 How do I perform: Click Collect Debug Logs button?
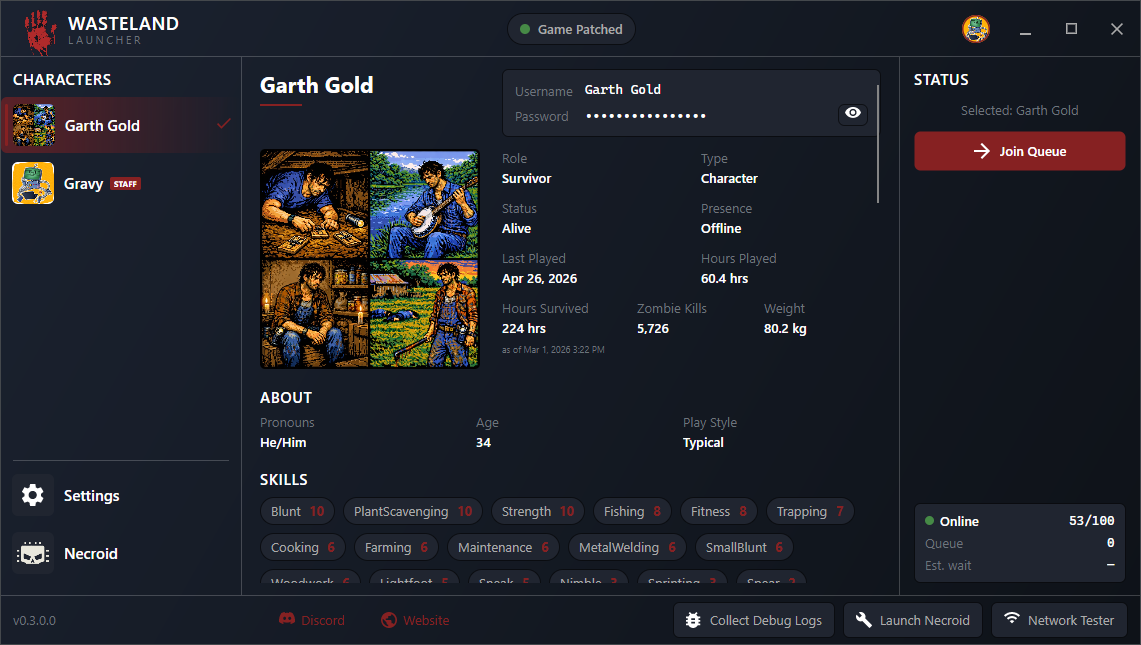click(x=754, y=620)
